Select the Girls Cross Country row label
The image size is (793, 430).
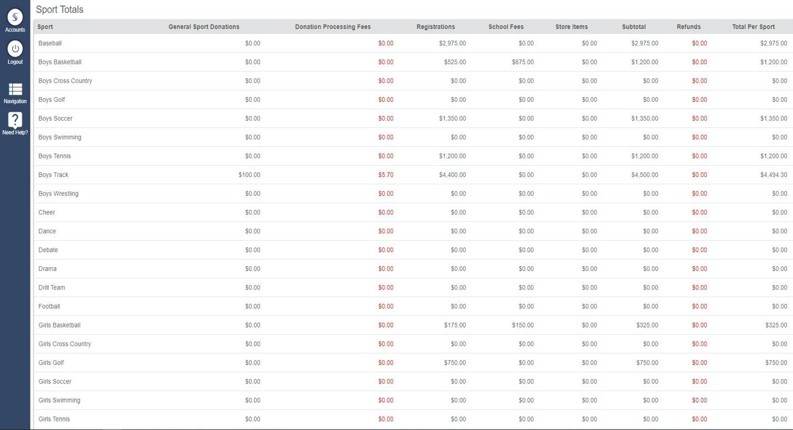[x=65, y=344]
